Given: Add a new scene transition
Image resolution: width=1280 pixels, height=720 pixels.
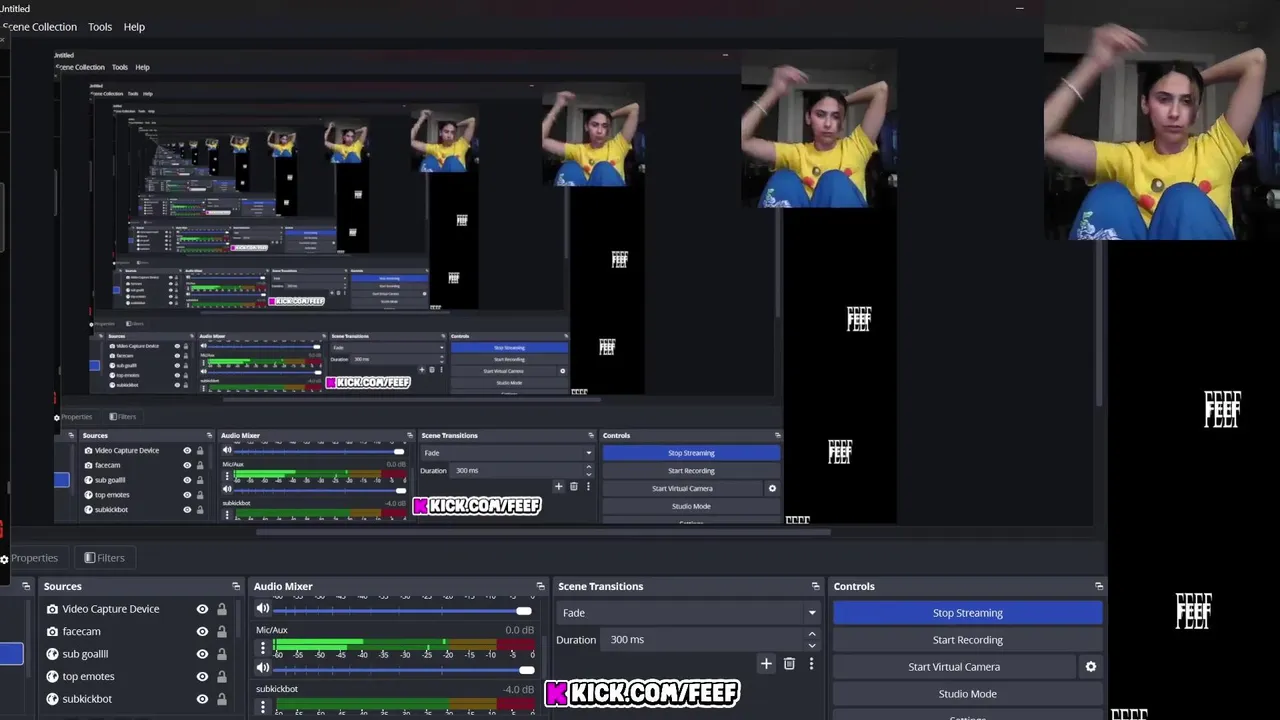Looking at the screenshot, I should [x=766, y=663].
